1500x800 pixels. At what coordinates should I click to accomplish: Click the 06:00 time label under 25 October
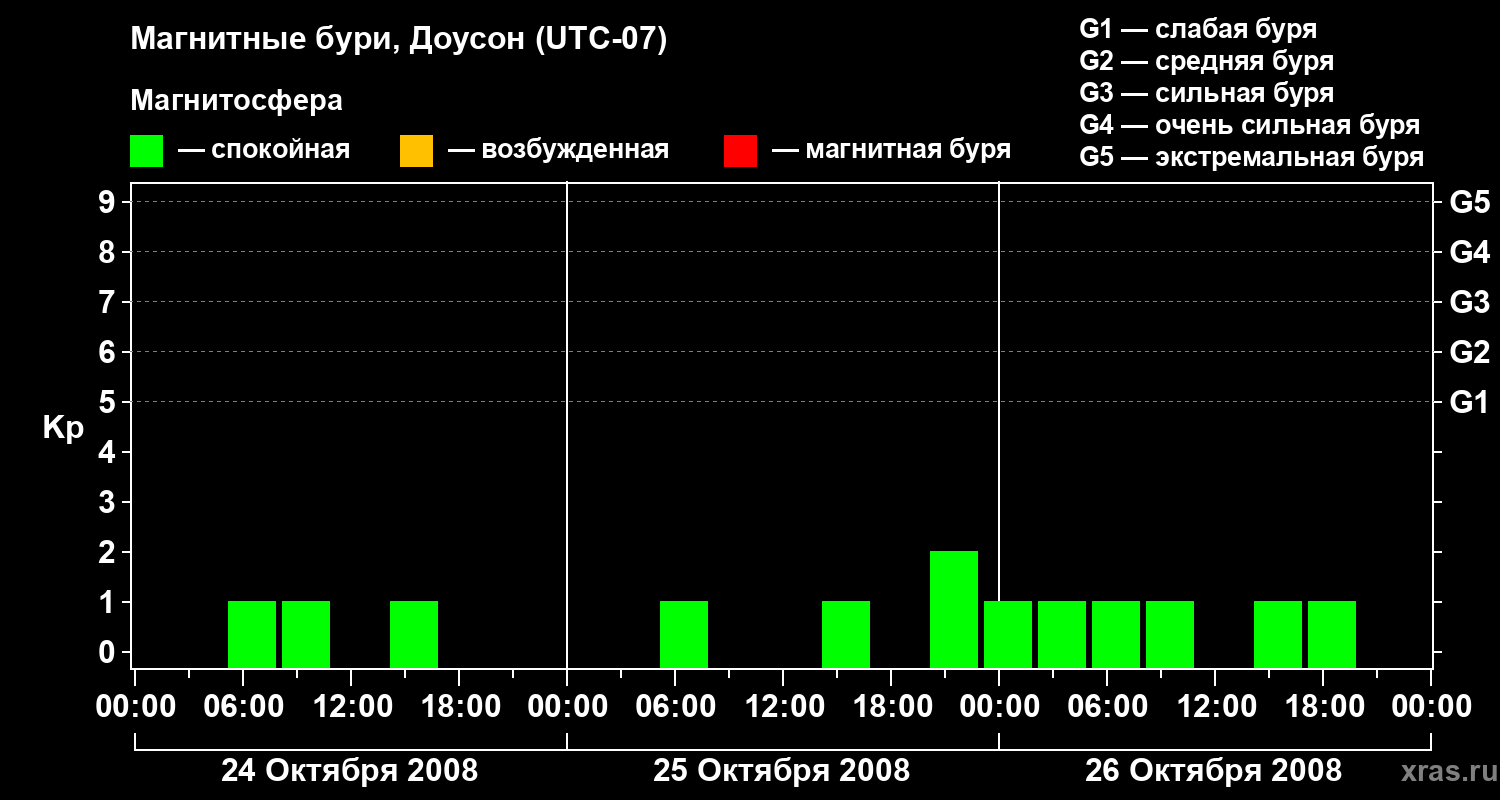pos(675,707)
